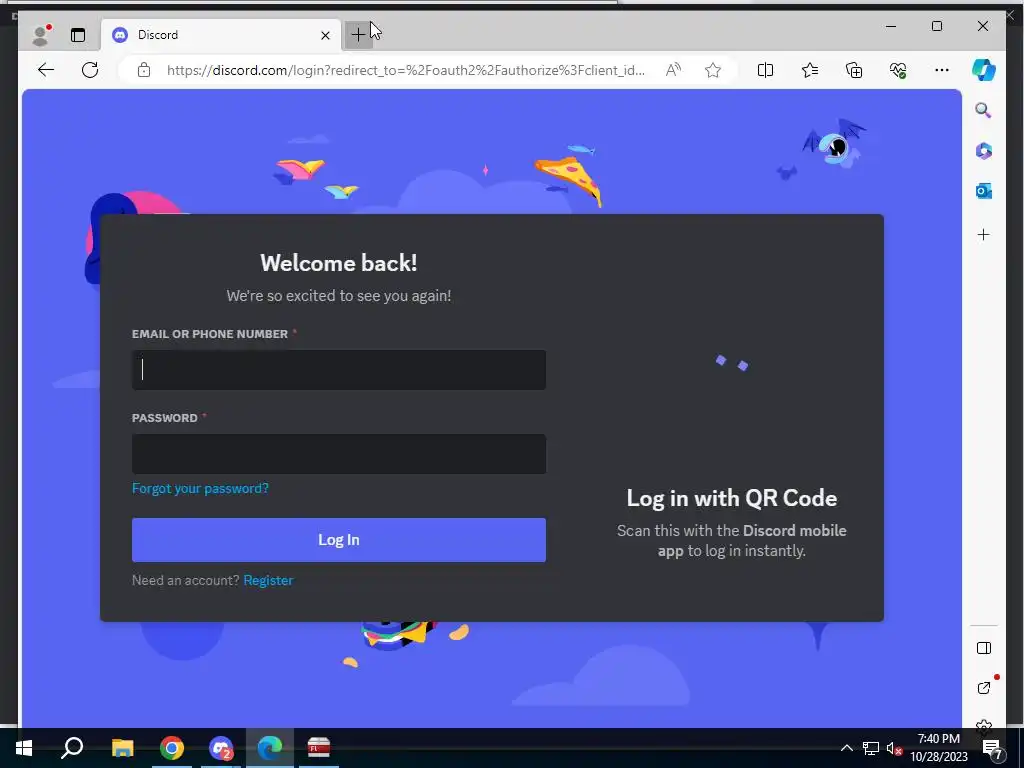Open the Windows Start menu

coord(24,748)
